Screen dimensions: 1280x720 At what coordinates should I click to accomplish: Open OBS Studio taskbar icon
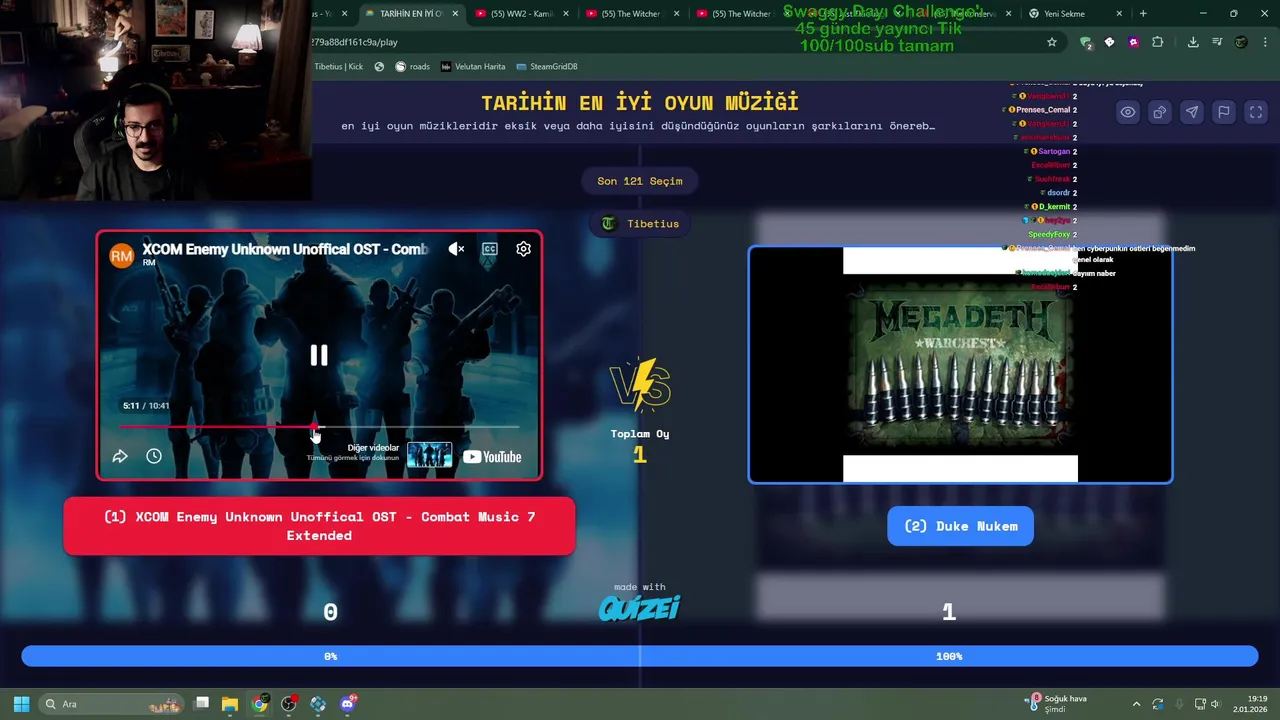pos(289,704)
